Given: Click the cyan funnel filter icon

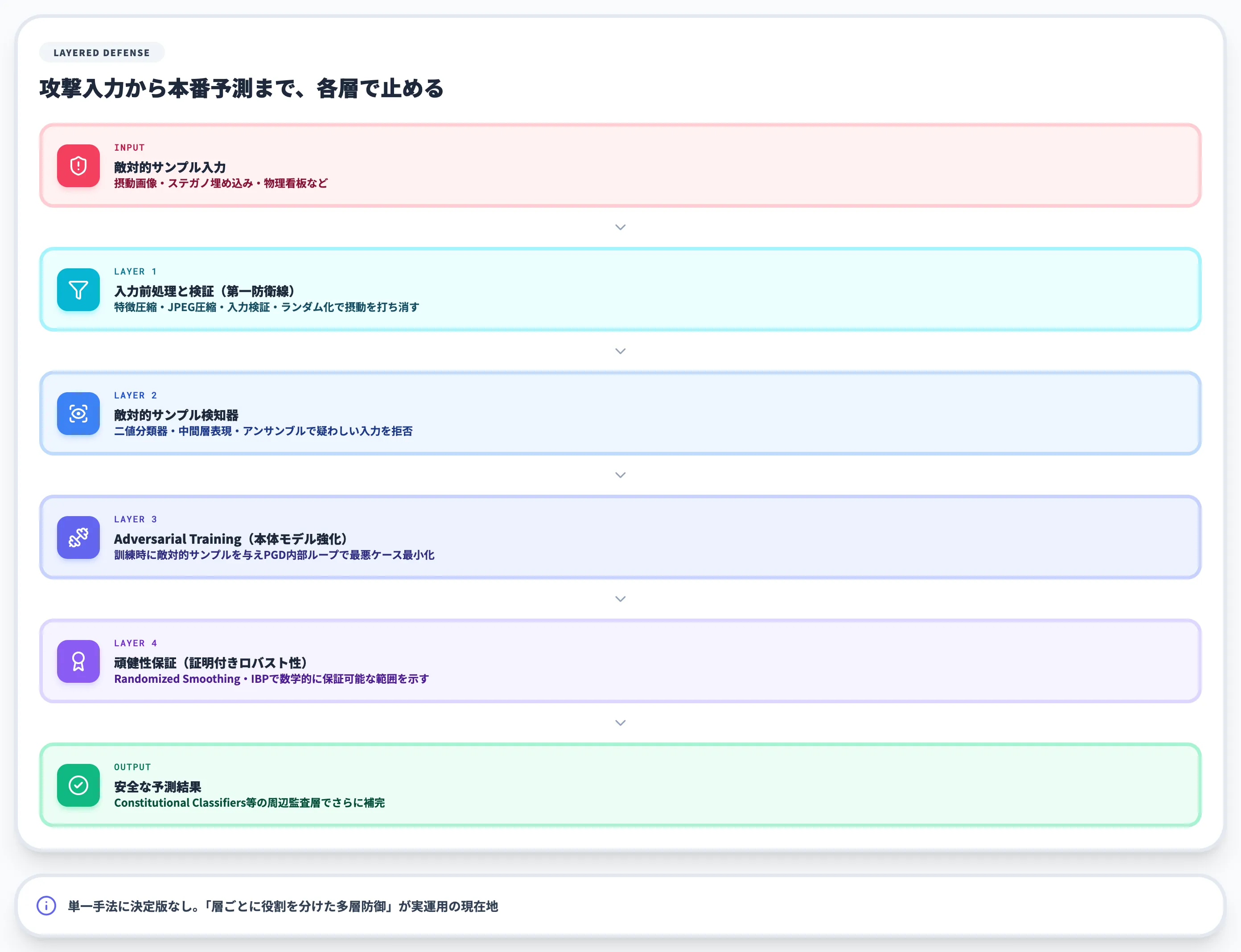Looking at the screenshot, I should (78, 290).
